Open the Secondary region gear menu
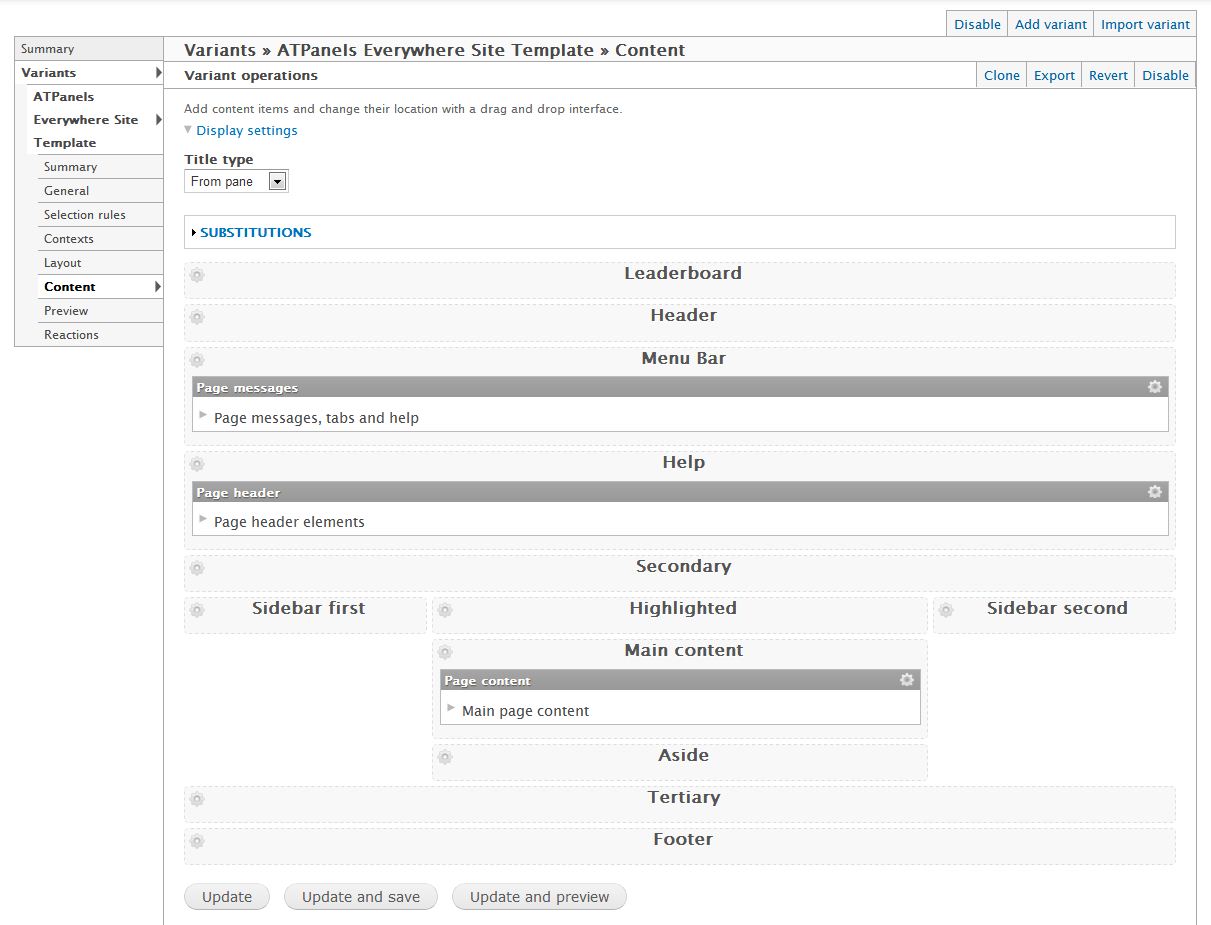 [197, 568]
